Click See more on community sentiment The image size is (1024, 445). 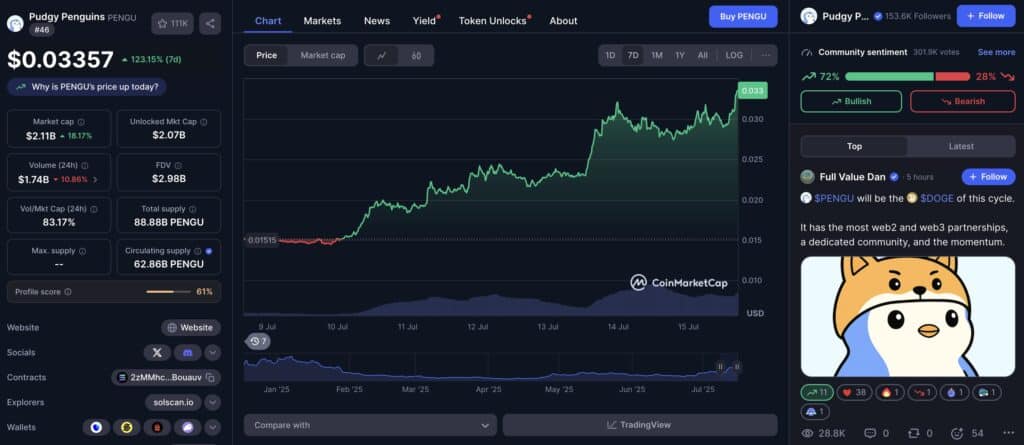click(x=996, y=52)
